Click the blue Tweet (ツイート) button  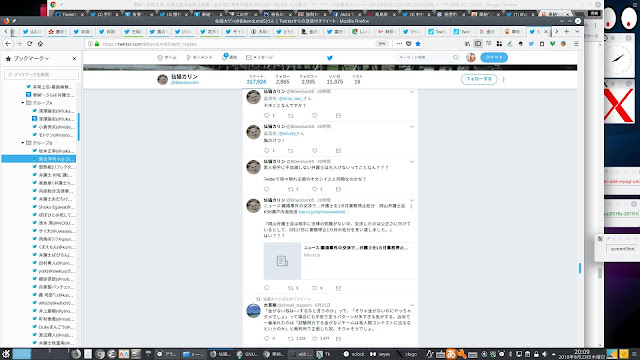[494, 57]
